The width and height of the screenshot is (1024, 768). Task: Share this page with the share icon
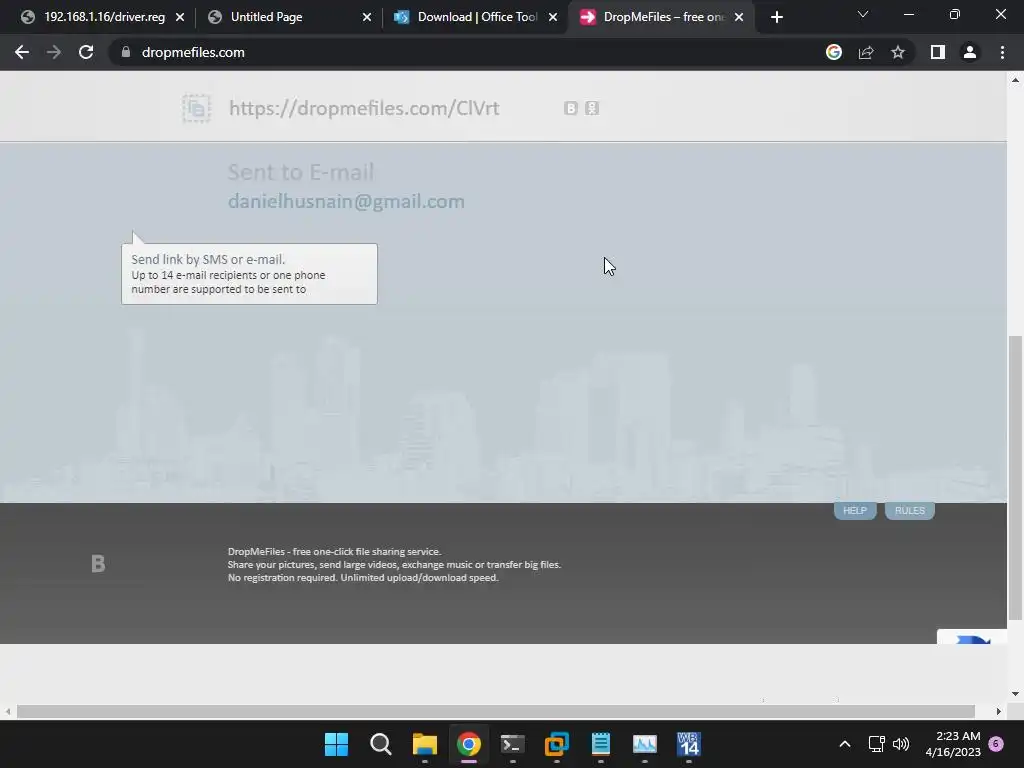click(866, 52)
